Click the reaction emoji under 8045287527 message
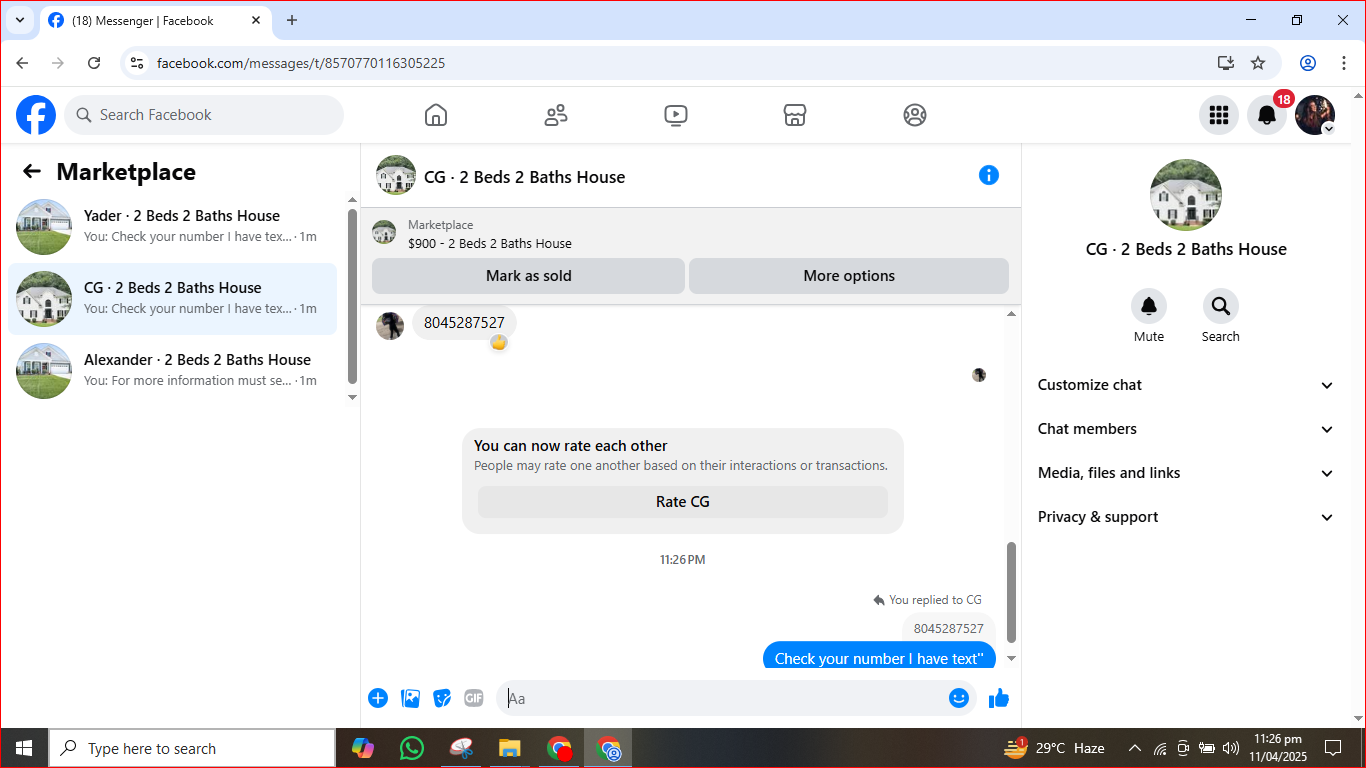This screenshot has height=768, width=1366. 499,343
